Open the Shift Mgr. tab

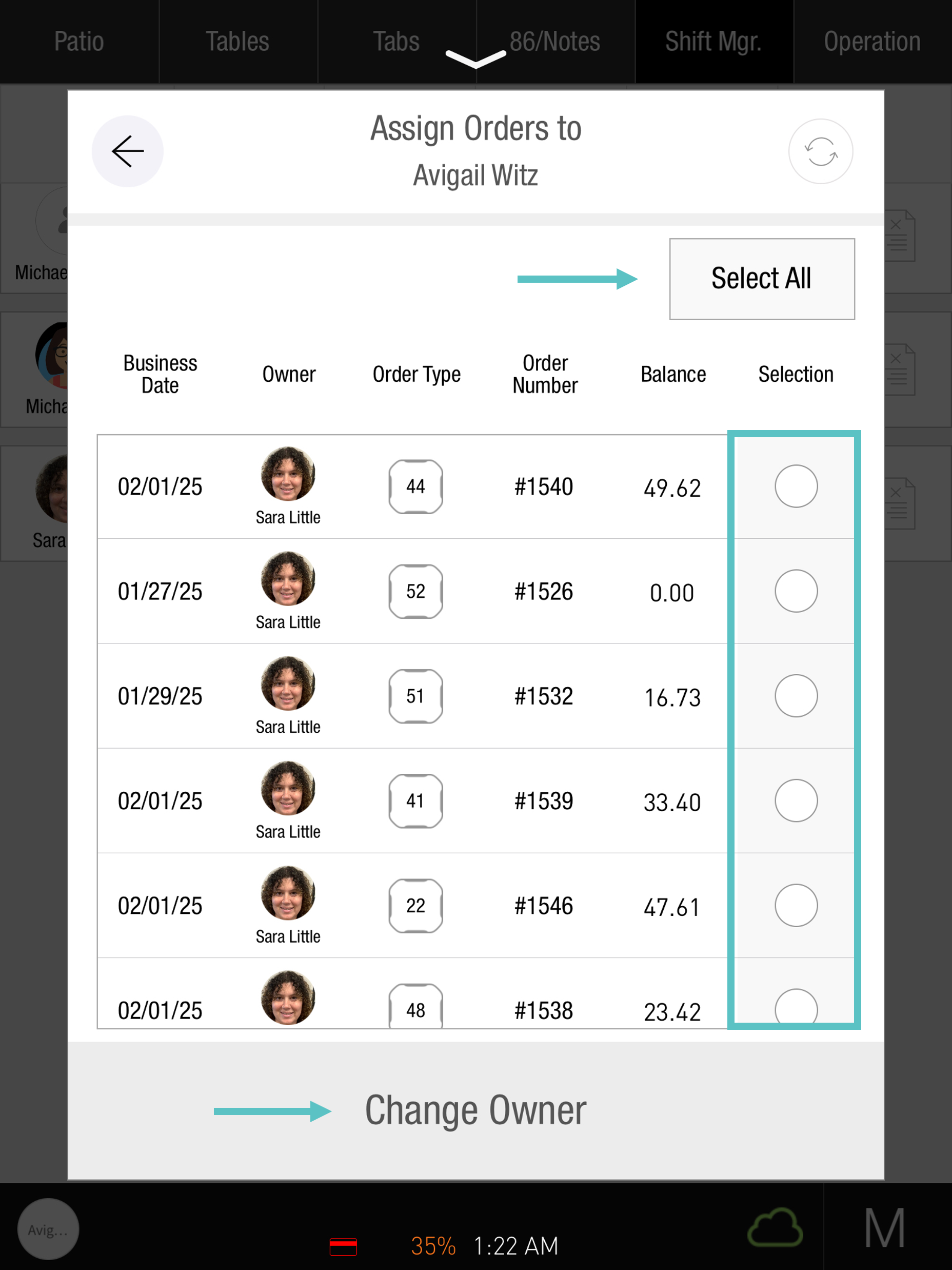(713, 42)
